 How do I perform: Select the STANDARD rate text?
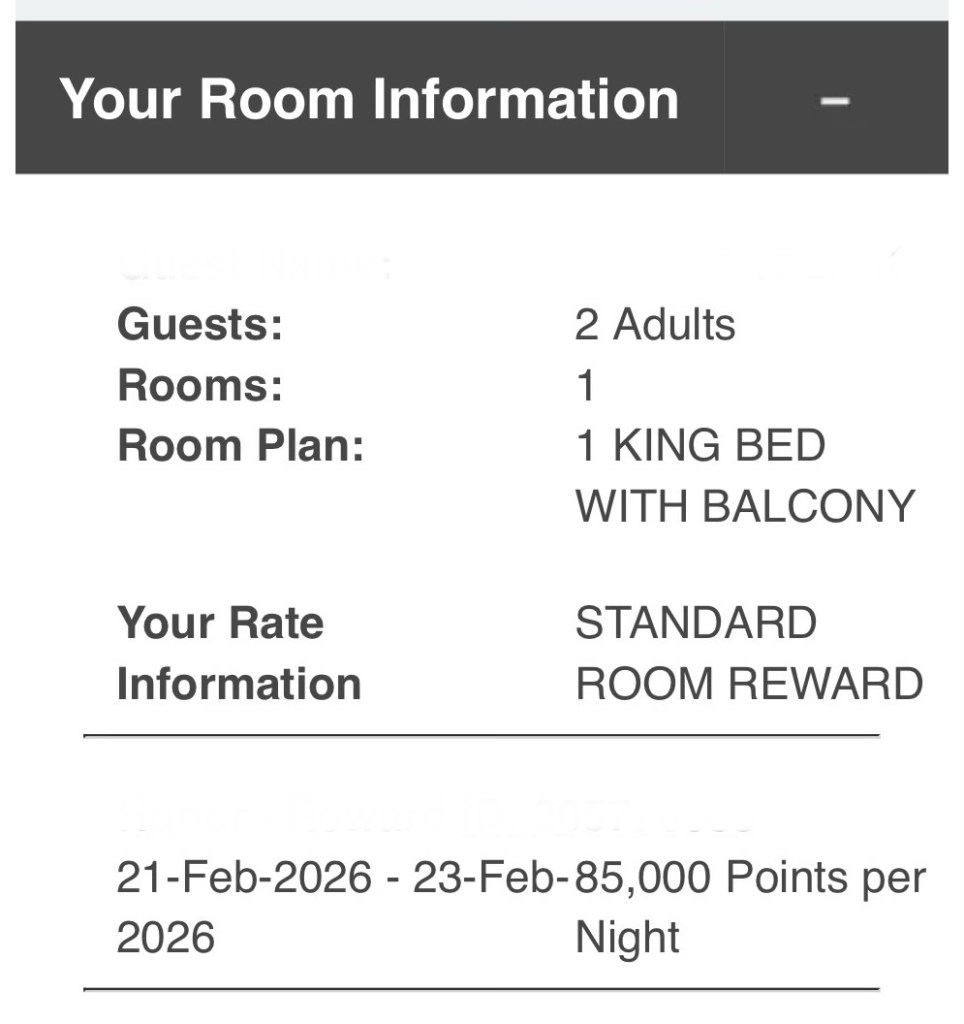(696, 623)
